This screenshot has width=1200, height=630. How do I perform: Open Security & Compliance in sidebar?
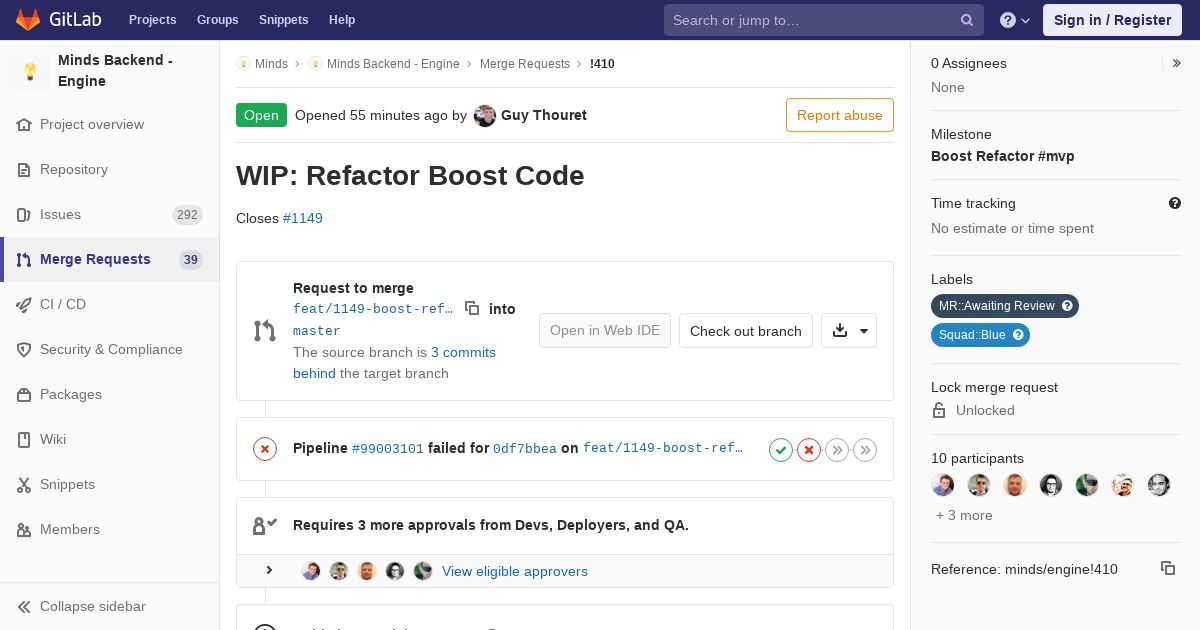(110, 350)
